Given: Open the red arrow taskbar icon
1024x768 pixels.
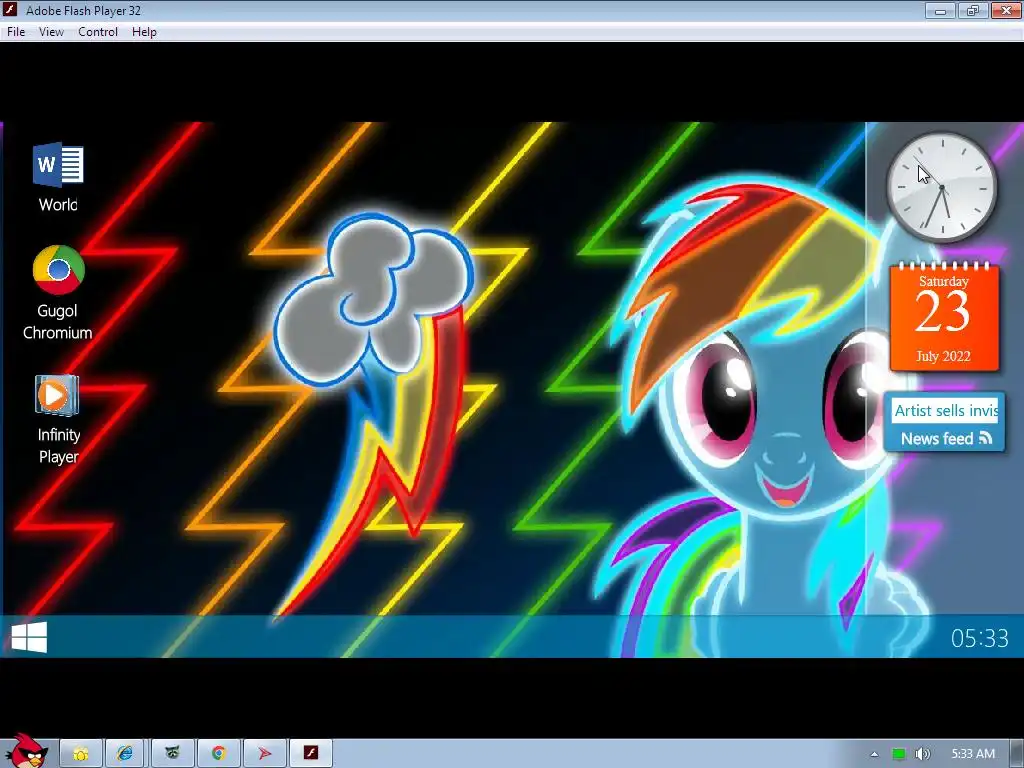Looking at the screenshot, I should [264, 754].
